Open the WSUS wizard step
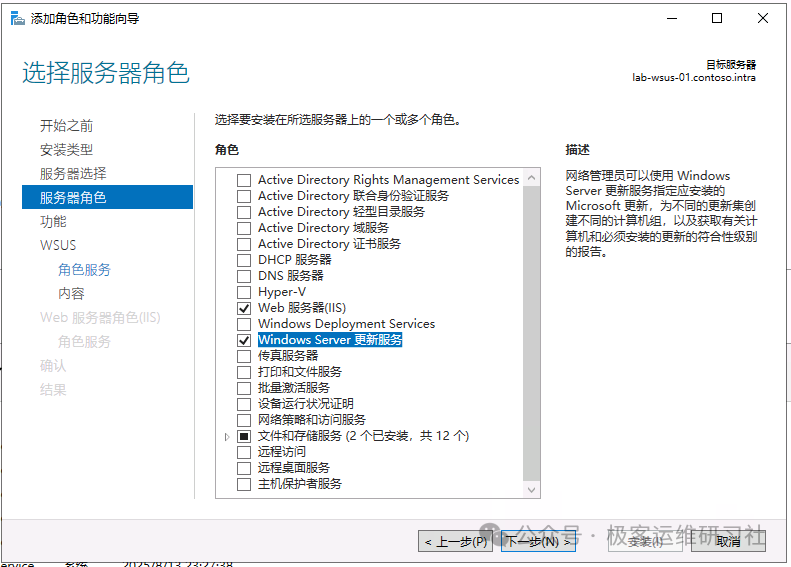The width and height of the screenshot is (791, 567). coord(58,245)
